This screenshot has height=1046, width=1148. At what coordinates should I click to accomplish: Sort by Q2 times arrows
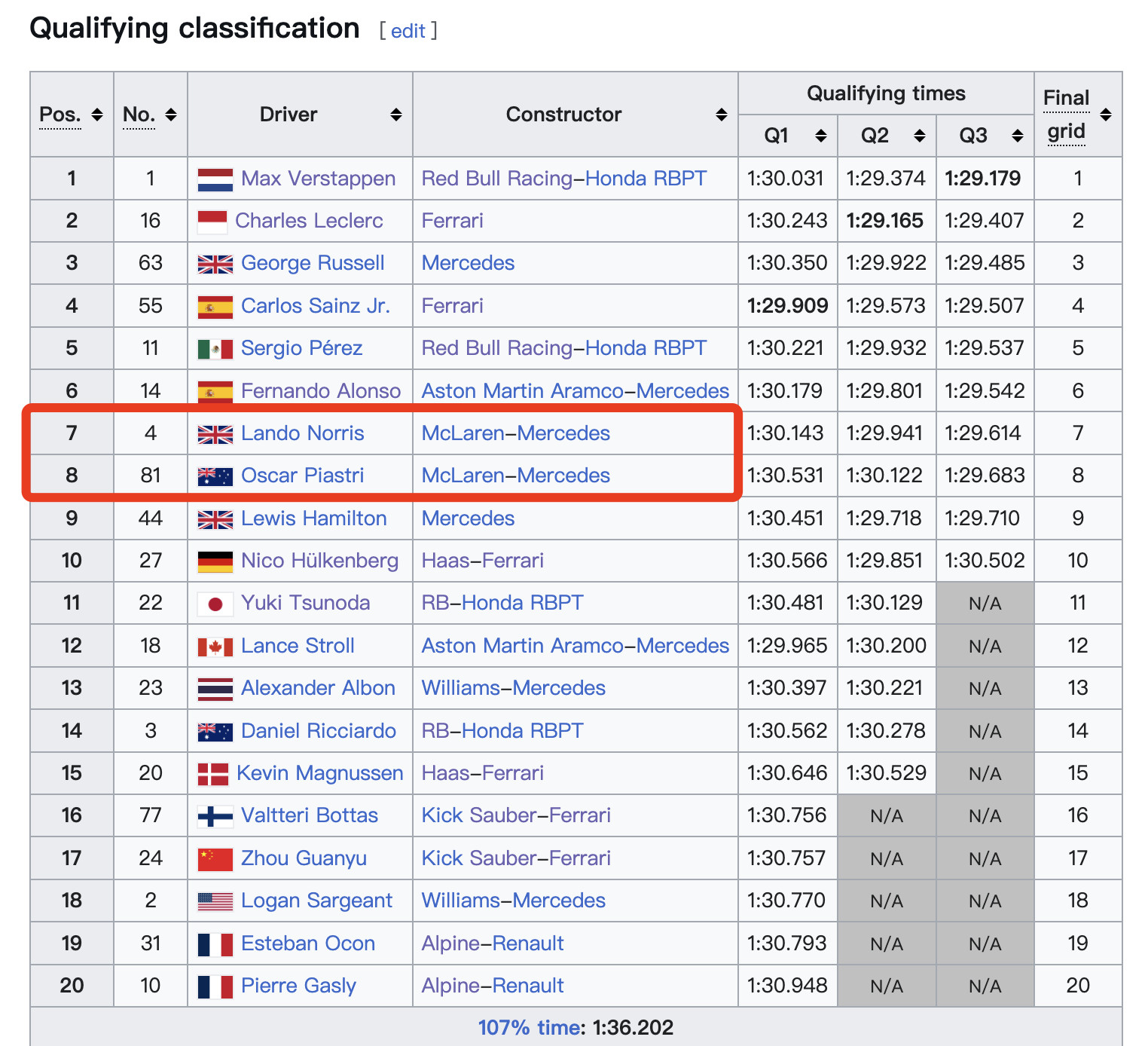pos(920,136)
